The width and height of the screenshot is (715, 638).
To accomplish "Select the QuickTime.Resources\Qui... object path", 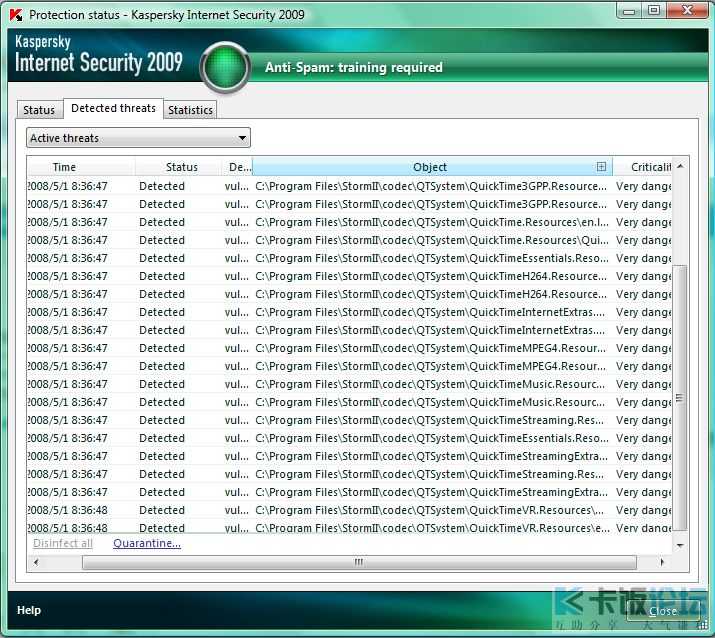I will [432, 240].
